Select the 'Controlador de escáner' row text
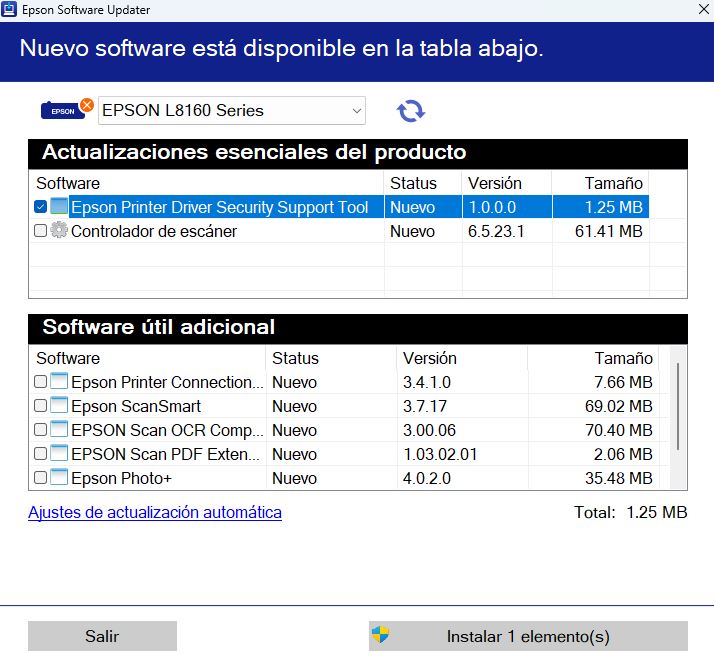 (154, 231)
